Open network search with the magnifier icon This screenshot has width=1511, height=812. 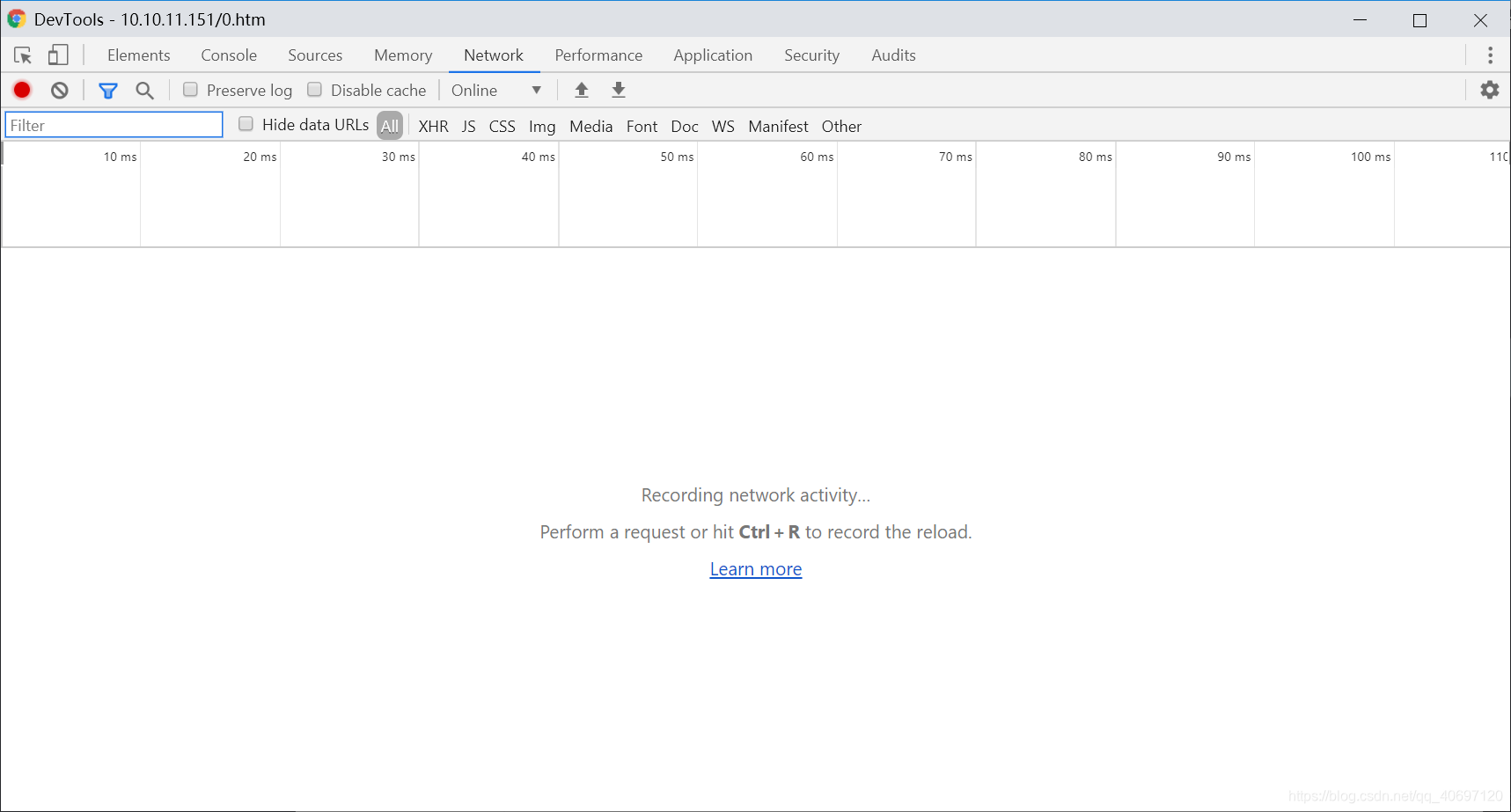tap(144, 90)
